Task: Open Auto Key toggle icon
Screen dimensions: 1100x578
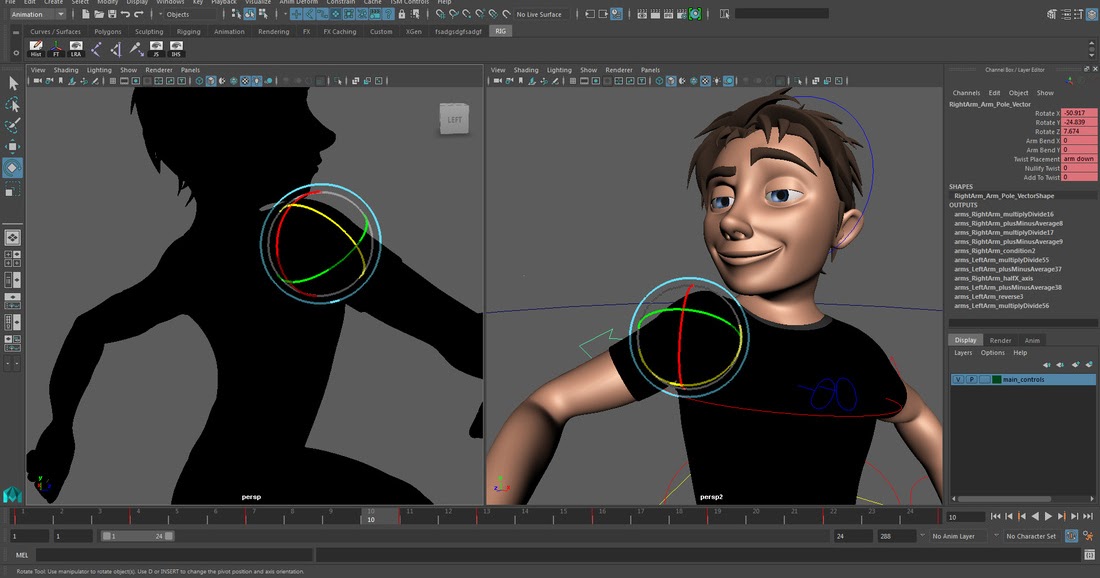Action: 1071,536
